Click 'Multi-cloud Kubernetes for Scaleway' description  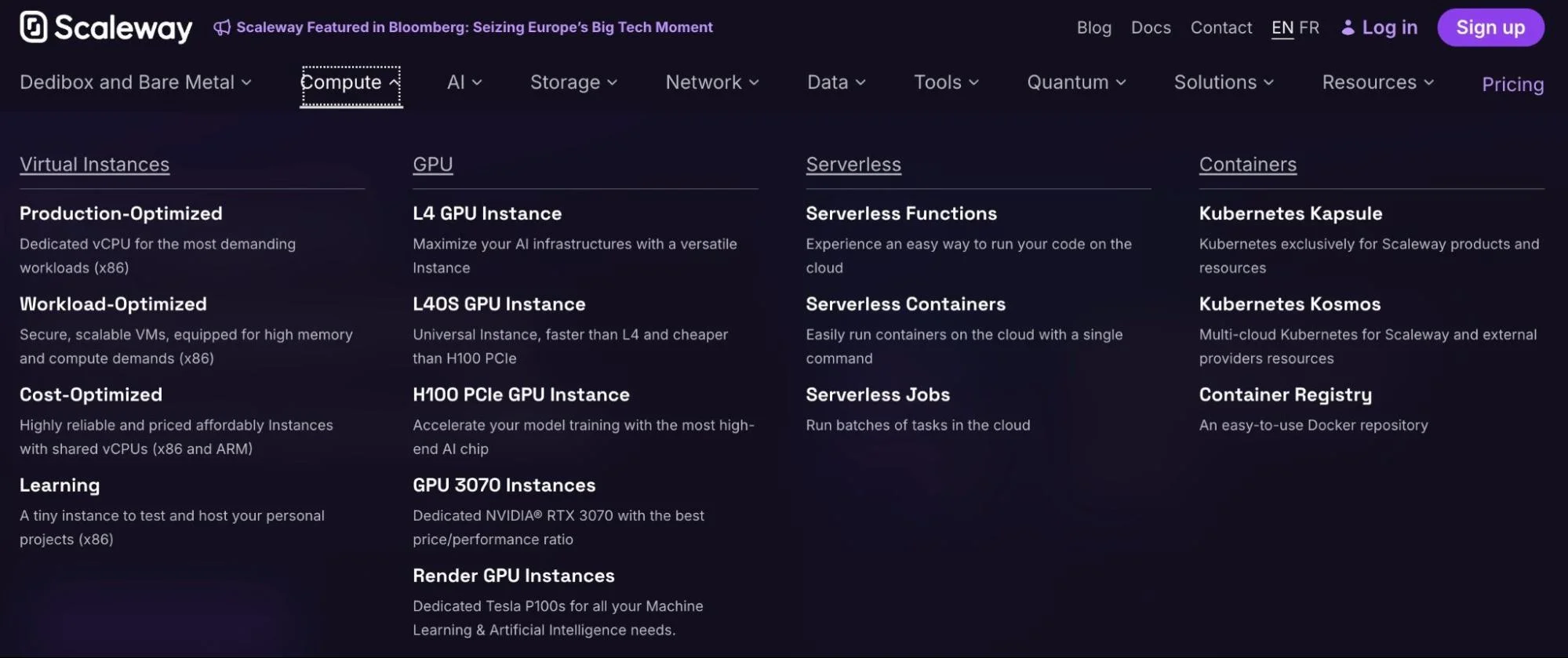pyautogui.click(x=1368, y=346)
